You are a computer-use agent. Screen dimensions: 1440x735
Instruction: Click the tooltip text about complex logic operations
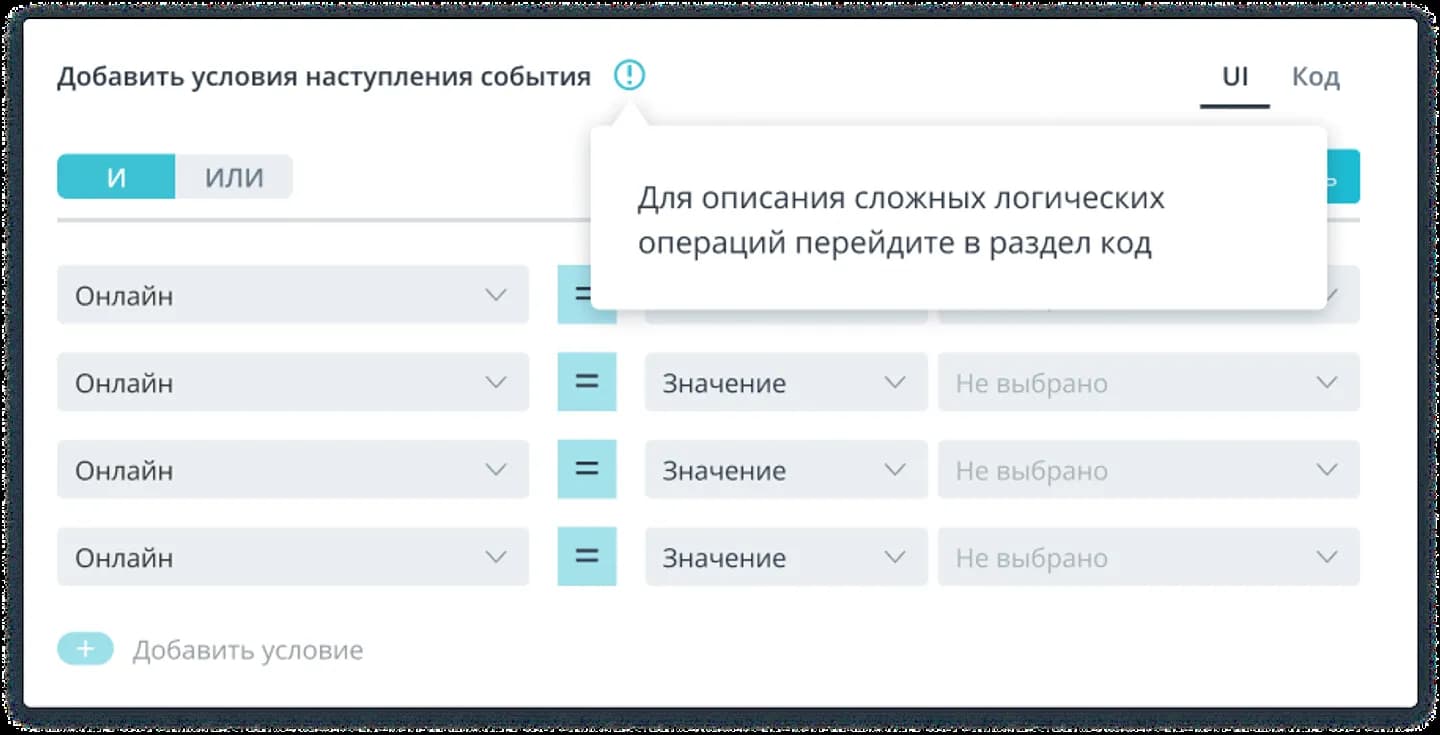point(901,221)
